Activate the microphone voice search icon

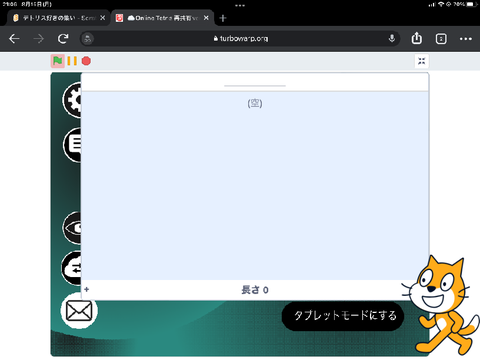[392, 39]
